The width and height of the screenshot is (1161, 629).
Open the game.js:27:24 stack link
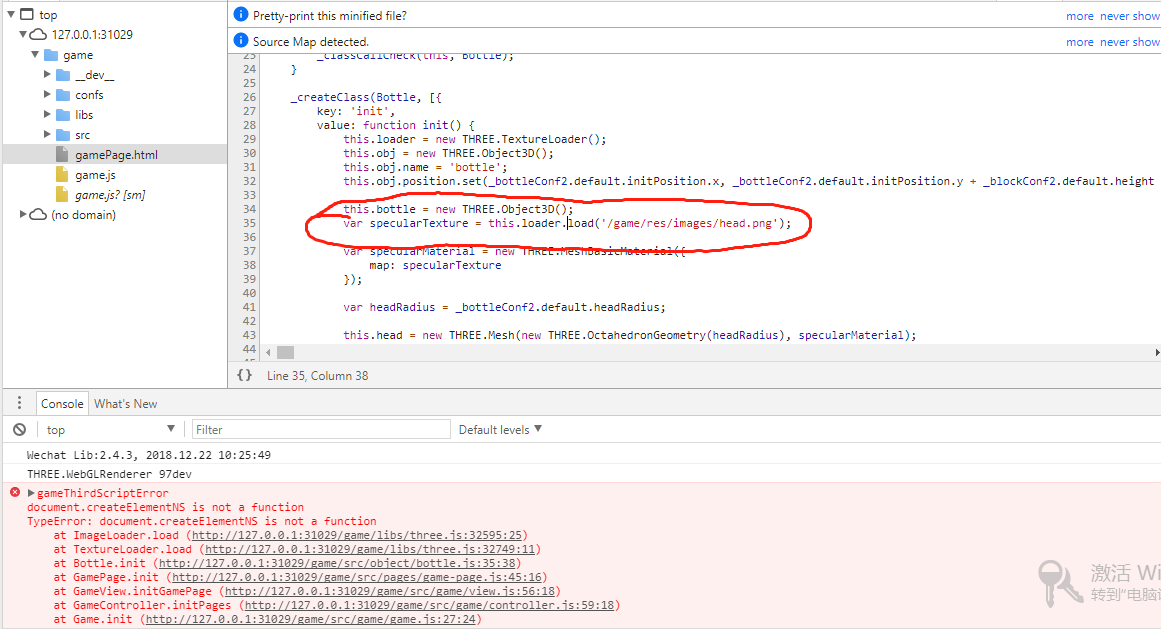click(x=311, y=619)
